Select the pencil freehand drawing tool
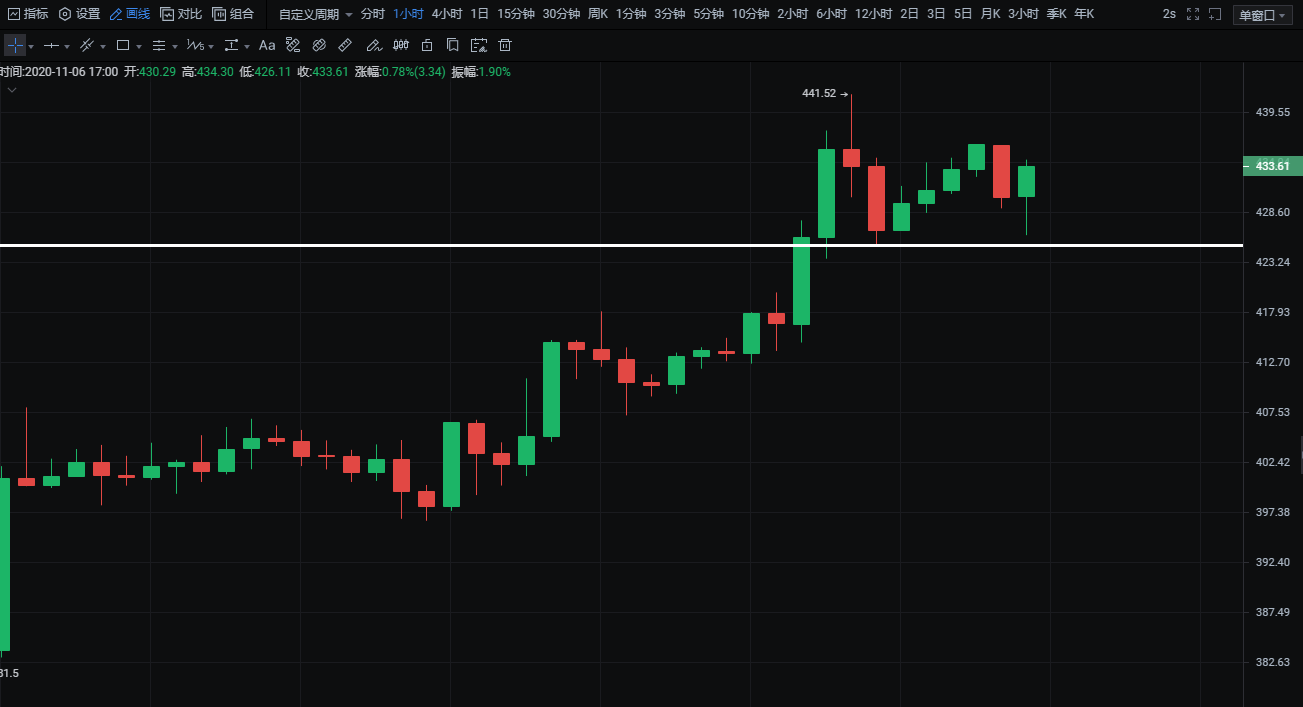This screenshot has width=1303, height=707. pyautogui.click(x=373, y=46)
